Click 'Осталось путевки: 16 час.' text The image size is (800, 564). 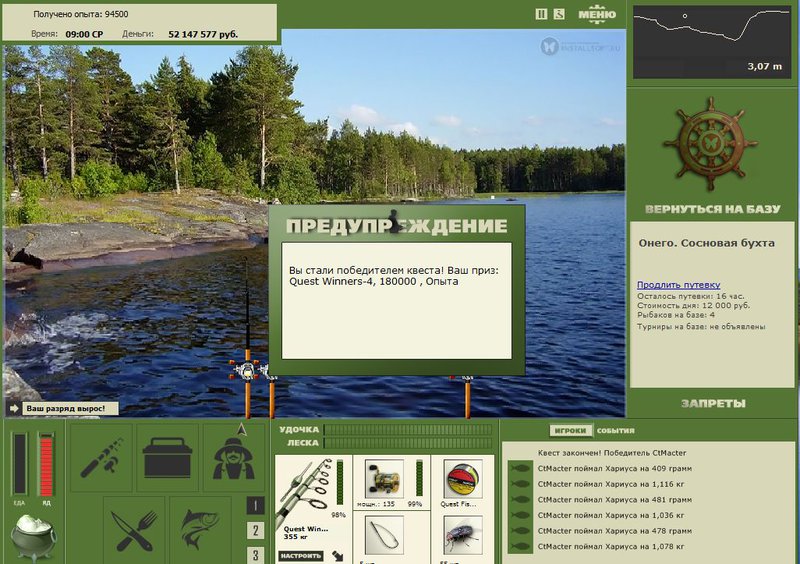point(691,296)
